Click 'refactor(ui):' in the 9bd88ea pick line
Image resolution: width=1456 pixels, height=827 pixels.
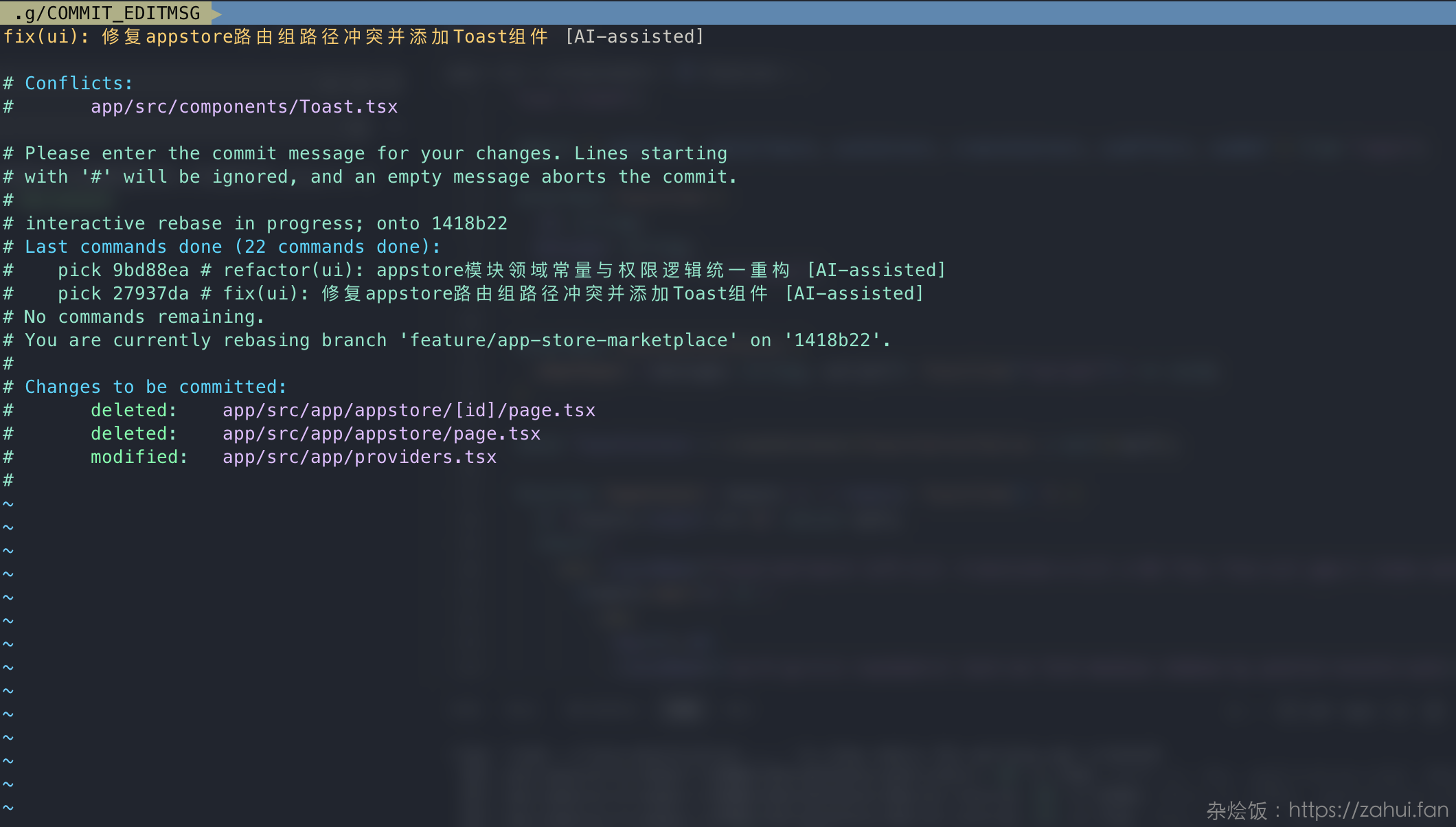click(293, 270)
